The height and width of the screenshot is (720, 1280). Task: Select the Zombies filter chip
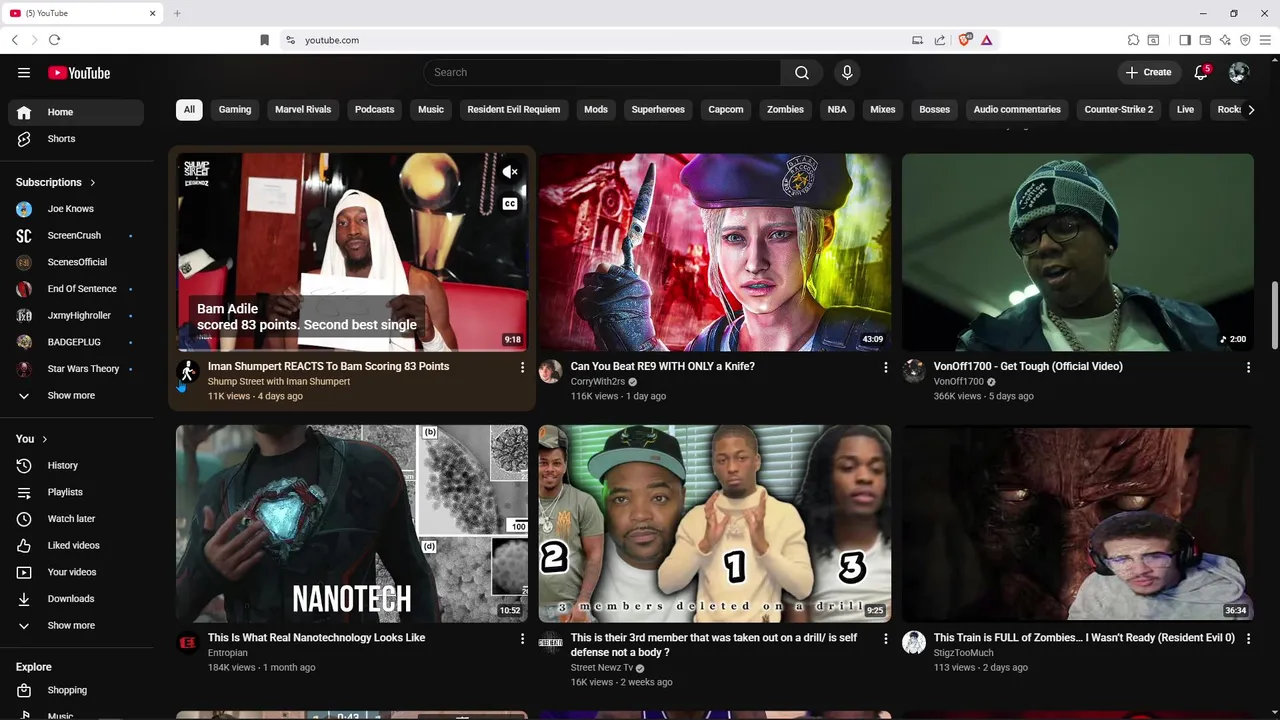tap(785, 110)
